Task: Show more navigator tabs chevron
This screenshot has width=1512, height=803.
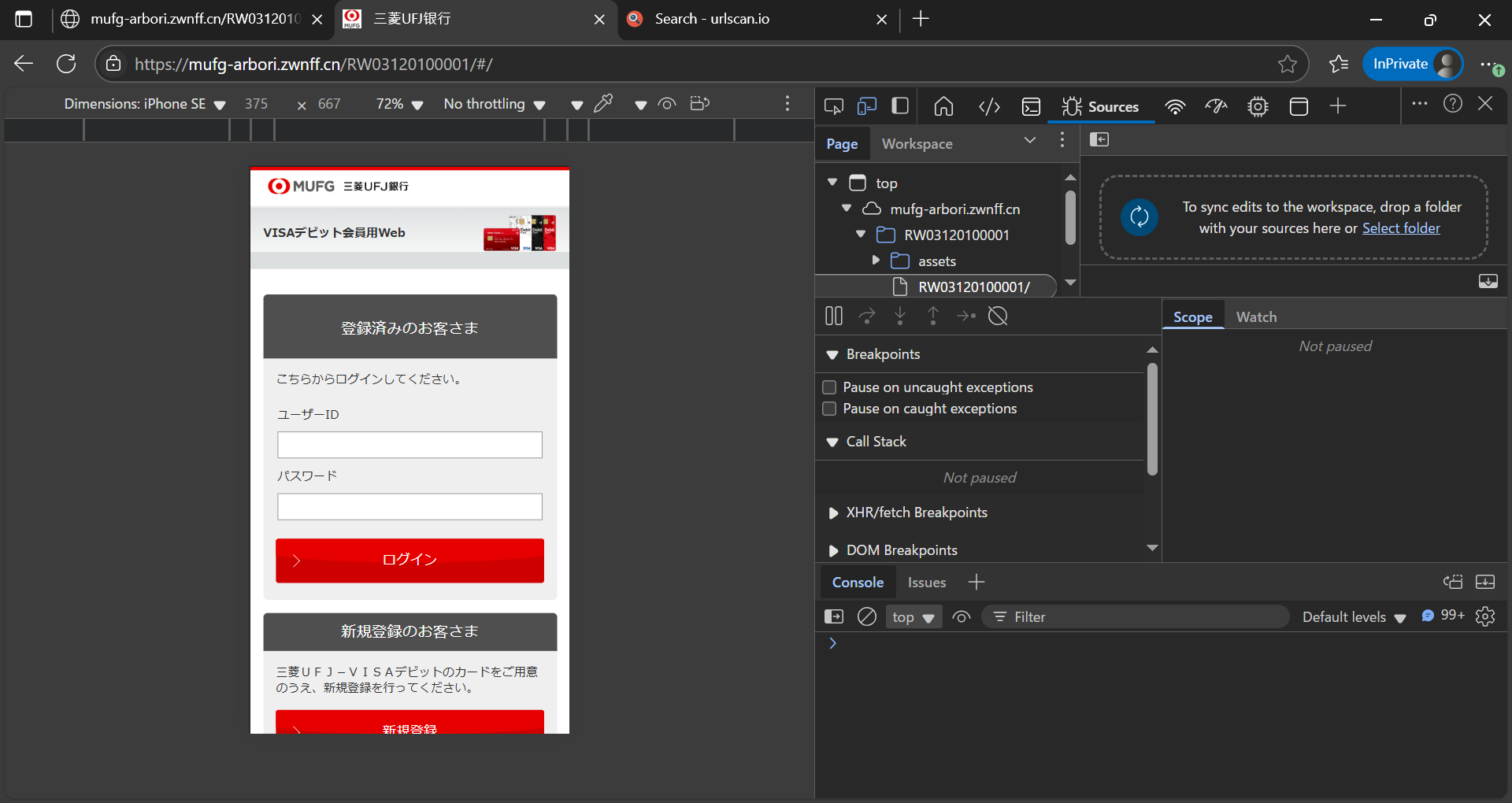Action: click(x=1029, y=140)
